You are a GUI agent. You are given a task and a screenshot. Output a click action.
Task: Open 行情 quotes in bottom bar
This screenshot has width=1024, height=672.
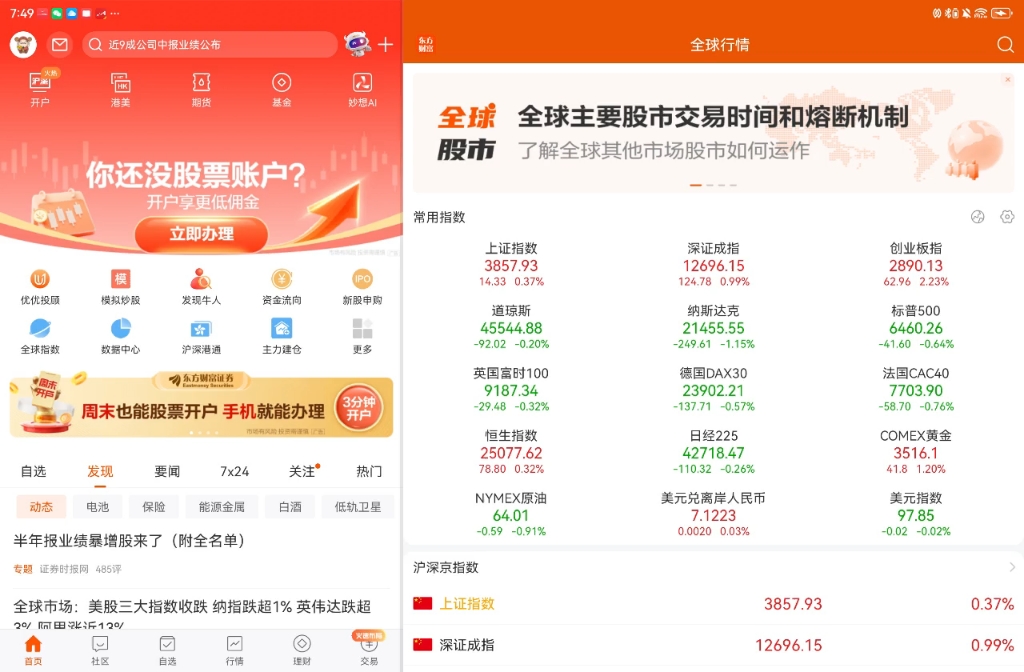point(234,650)
